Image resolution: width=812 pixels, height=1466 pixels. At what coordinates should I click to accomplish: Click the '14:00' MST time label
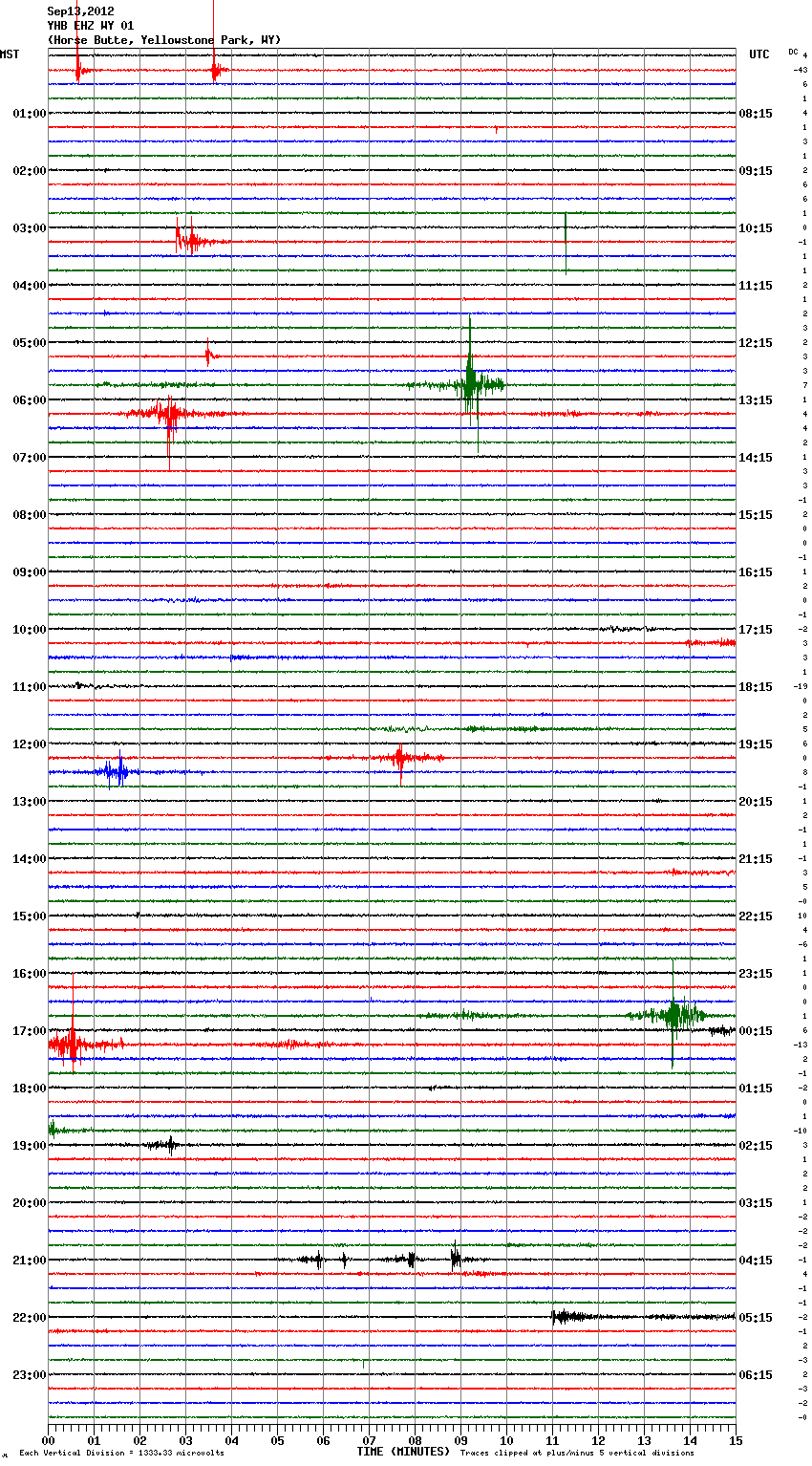[x=29, y=859]
